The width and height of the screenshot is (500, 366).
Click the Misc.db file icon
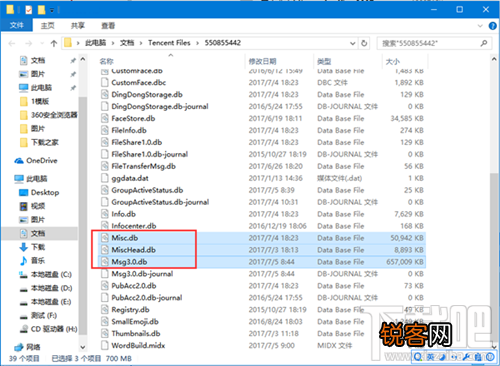pyautogui.click(x=105, y=238)
